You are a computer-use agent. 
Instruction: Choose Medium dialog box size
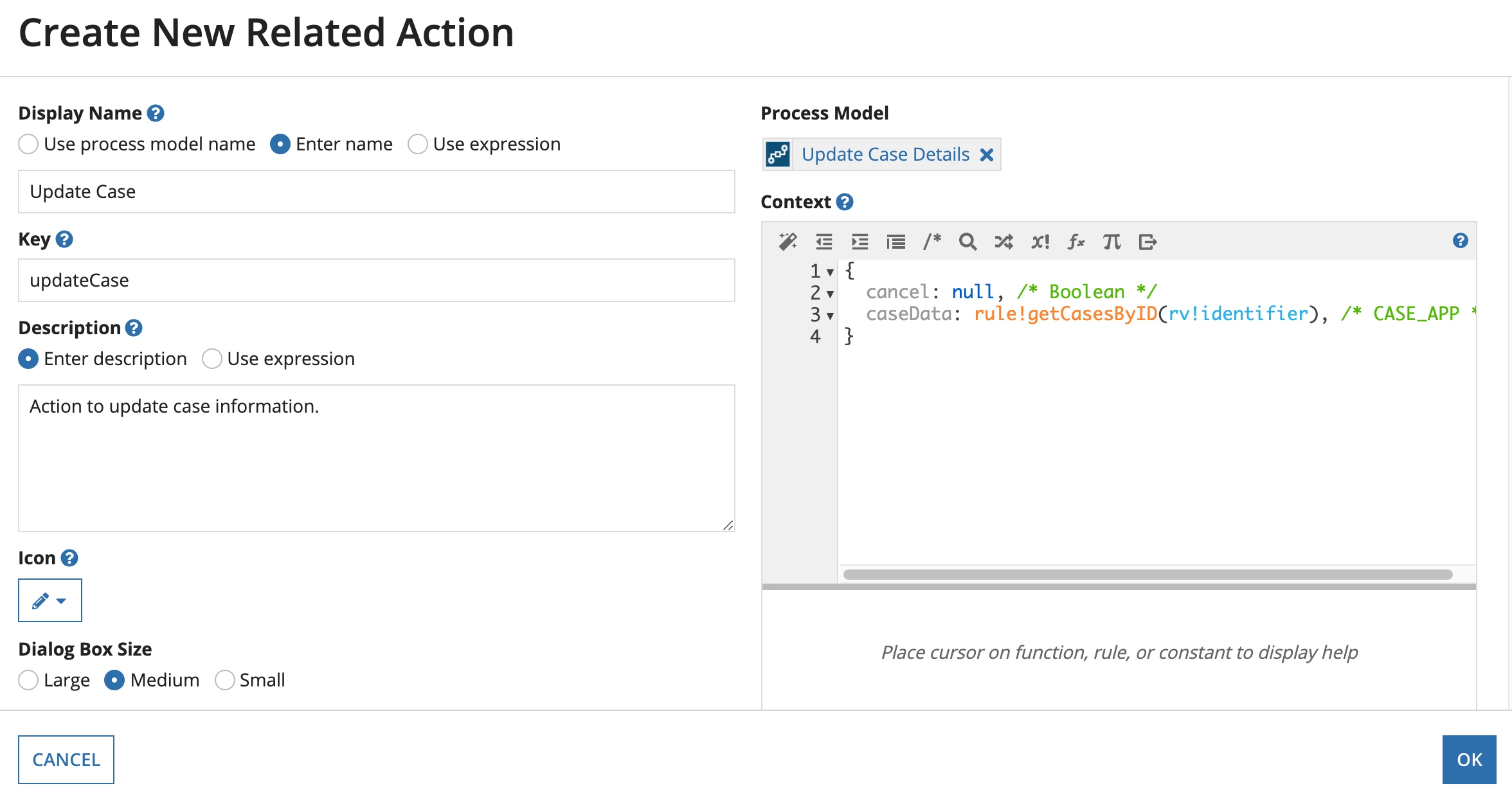(114, 680)
